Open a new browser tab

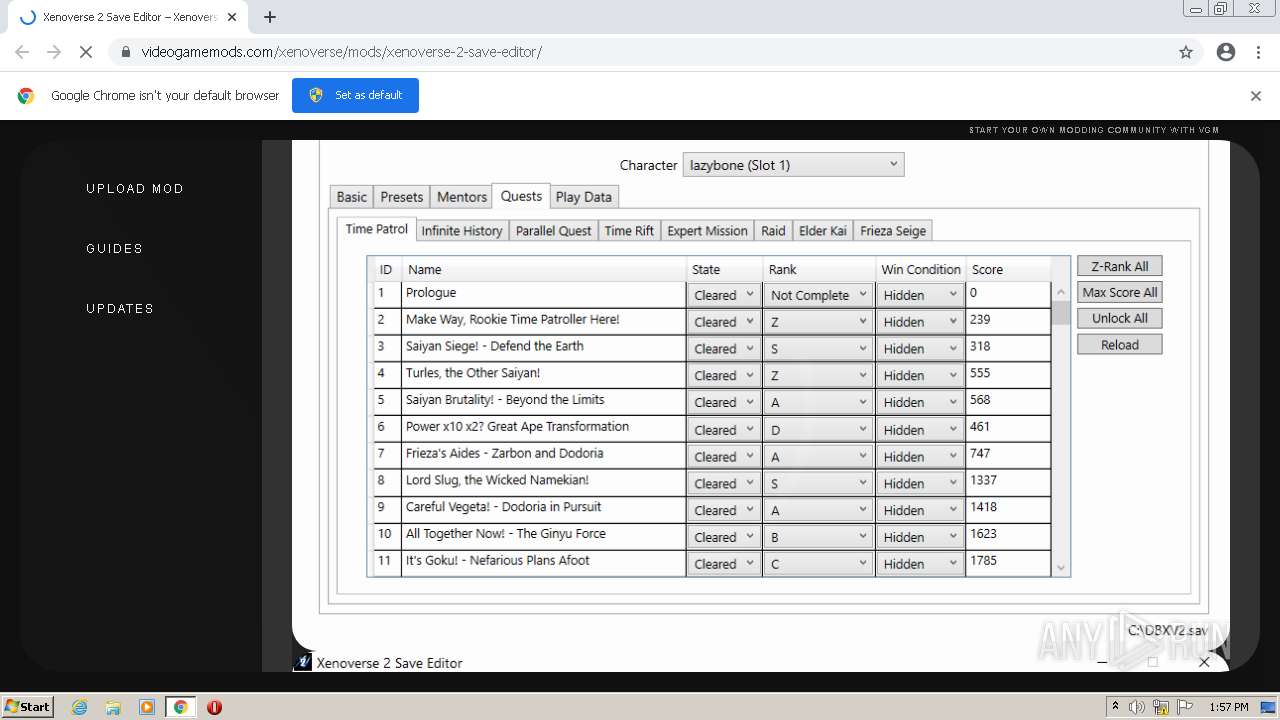click(270, 17)
